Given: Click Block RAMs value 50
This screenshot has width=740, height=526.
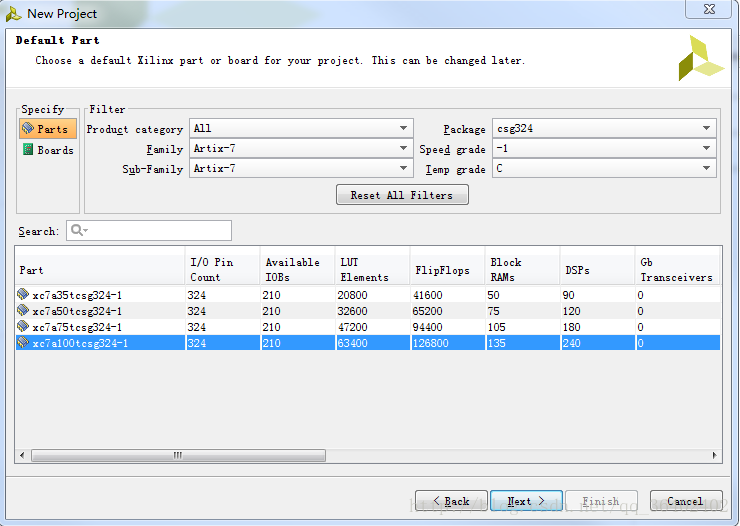Looking at the screenshot, I should tap(493, 295).
